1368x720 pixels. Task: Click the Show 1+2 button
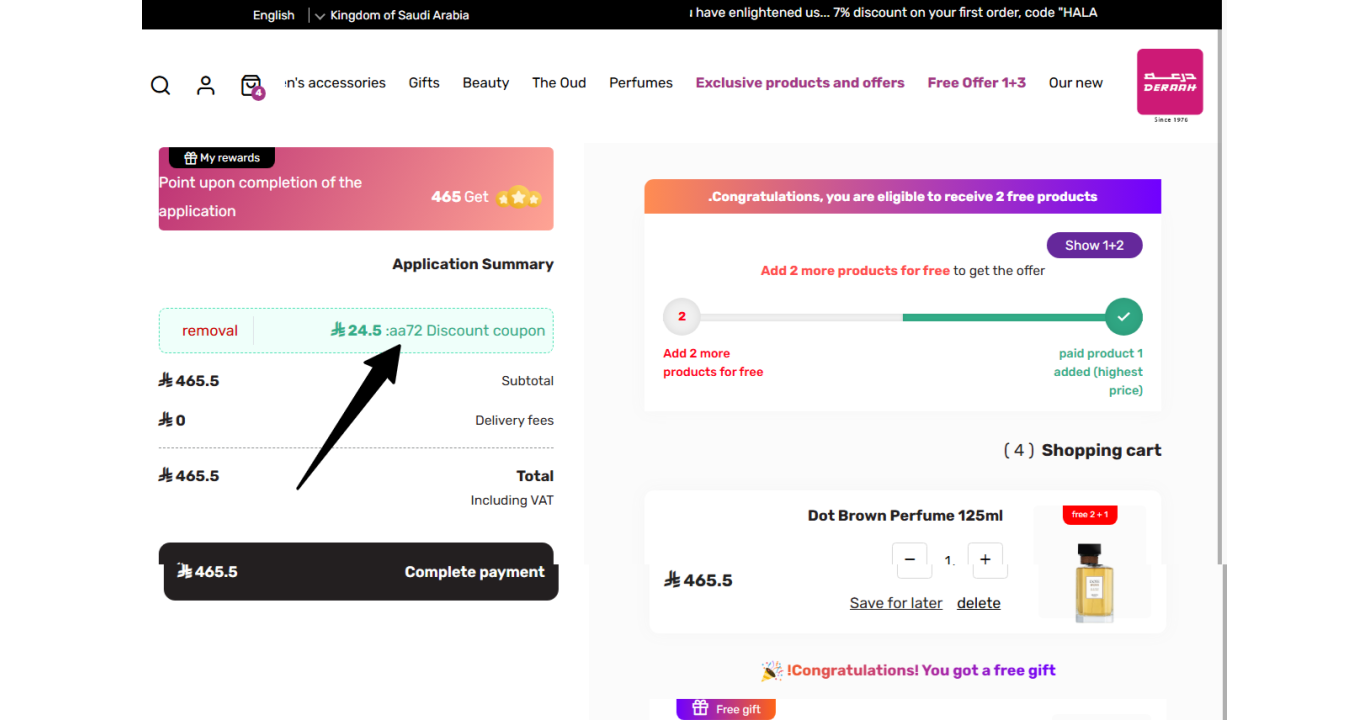(1094, 245)
